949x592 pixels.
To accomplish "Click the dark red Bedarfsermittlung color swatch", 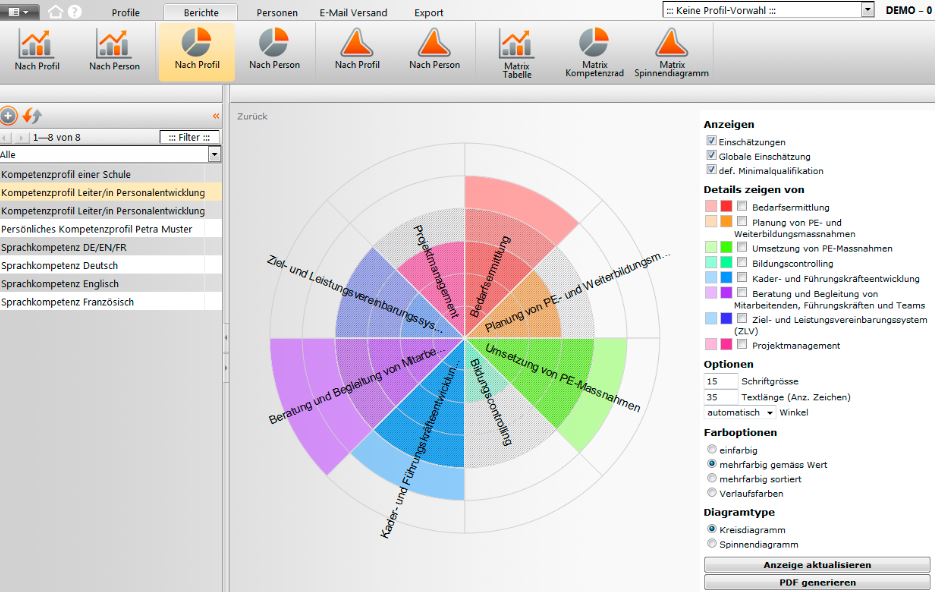I will (x=726, y=207).
